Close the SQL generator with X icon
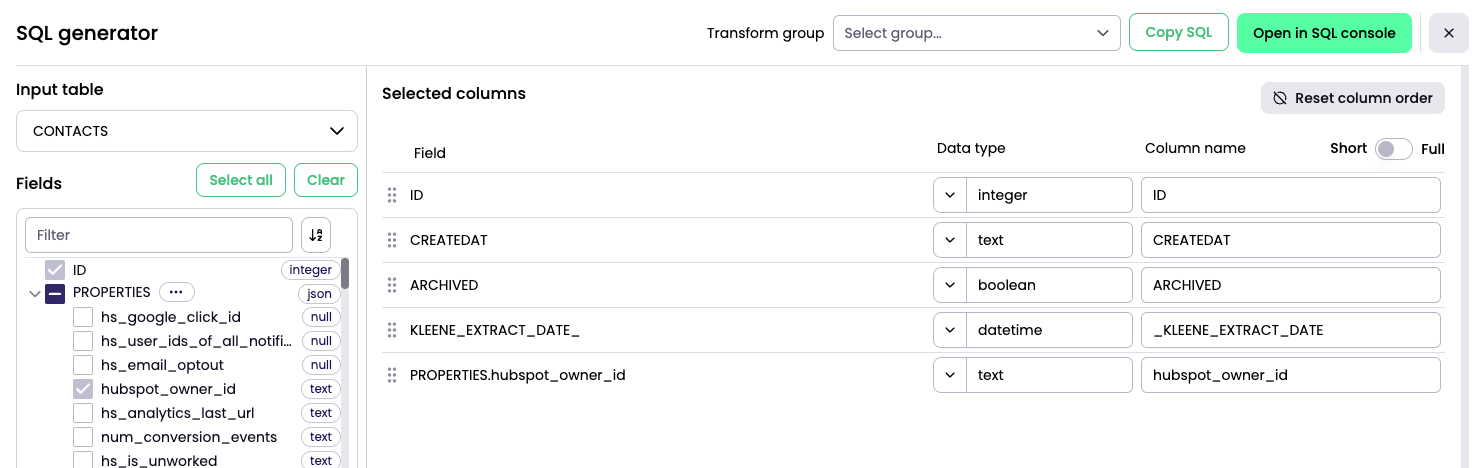 (1449, 33)
